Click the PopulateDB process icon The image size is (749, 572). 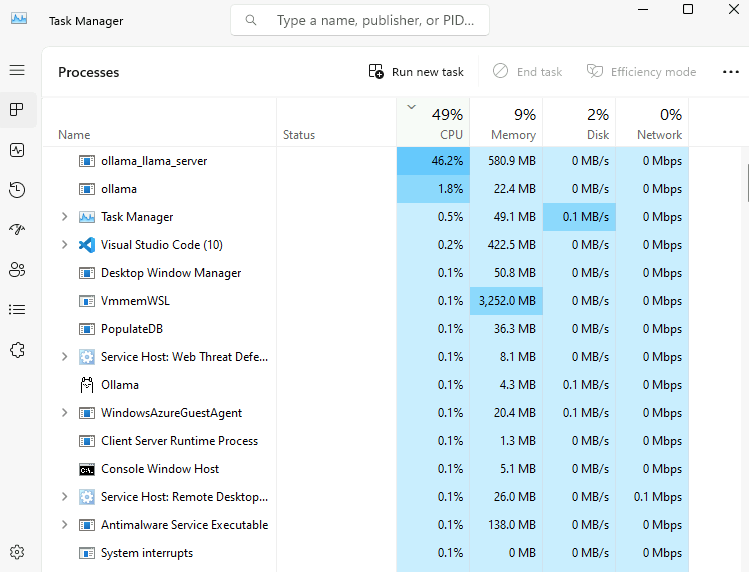point(87,329)
